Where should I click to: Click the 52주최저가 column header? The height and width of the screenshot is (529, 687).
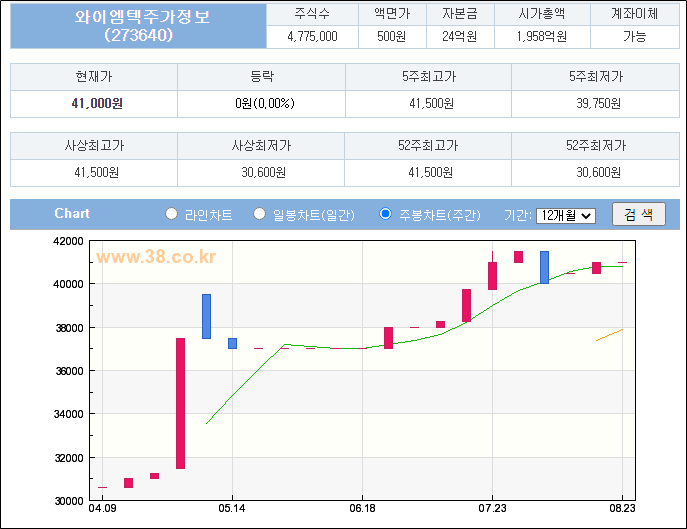[x=595, y=146]
